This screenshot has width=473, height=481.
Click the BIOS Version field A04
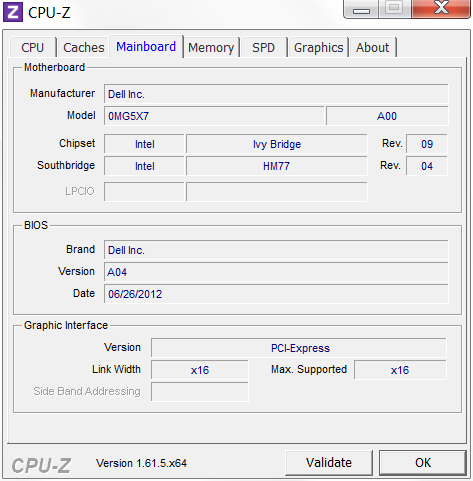point(276,272)
